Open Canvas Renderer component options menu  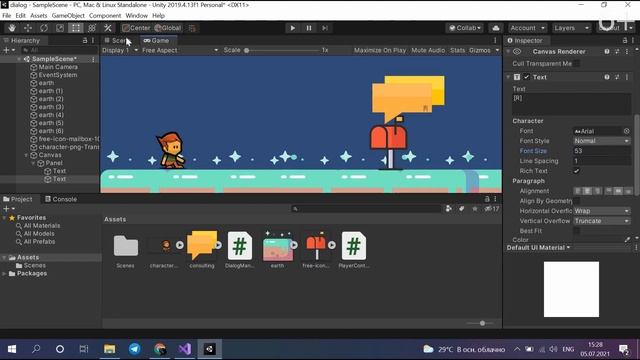[627, 51]
